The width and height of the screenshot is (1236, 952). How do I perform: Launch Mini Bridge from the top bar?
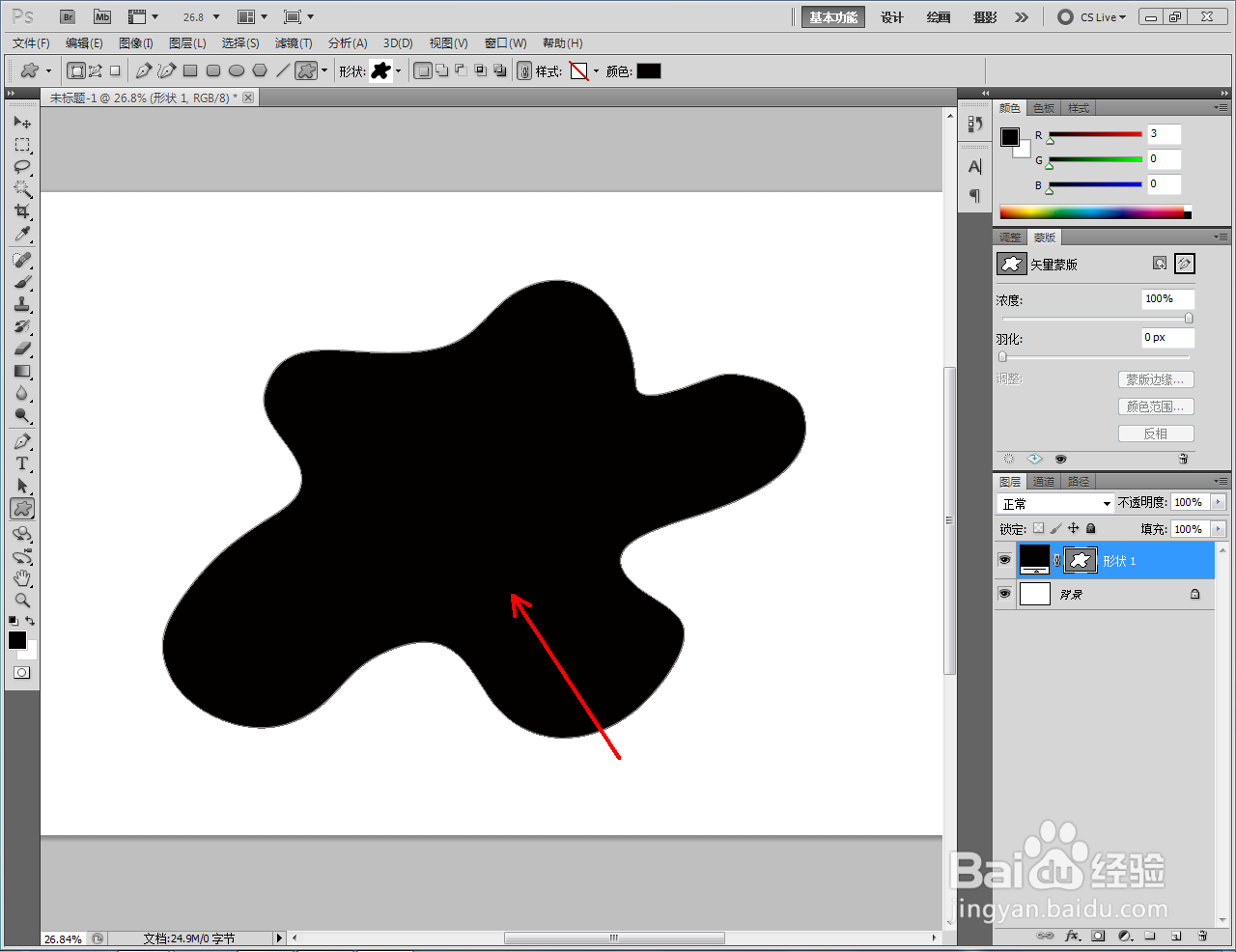[101, 16]
